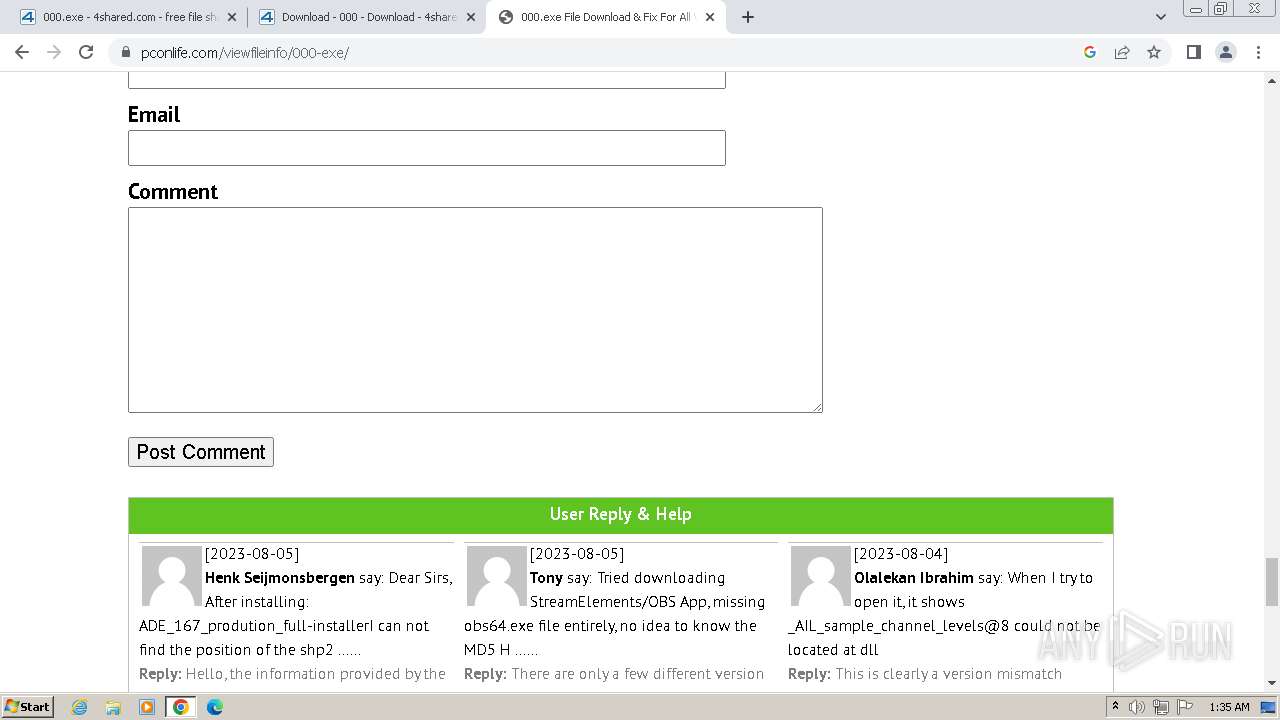Switch to 000.exe 4shared tab
Viewport: 1280px width, 720px height.
[127, 17]
